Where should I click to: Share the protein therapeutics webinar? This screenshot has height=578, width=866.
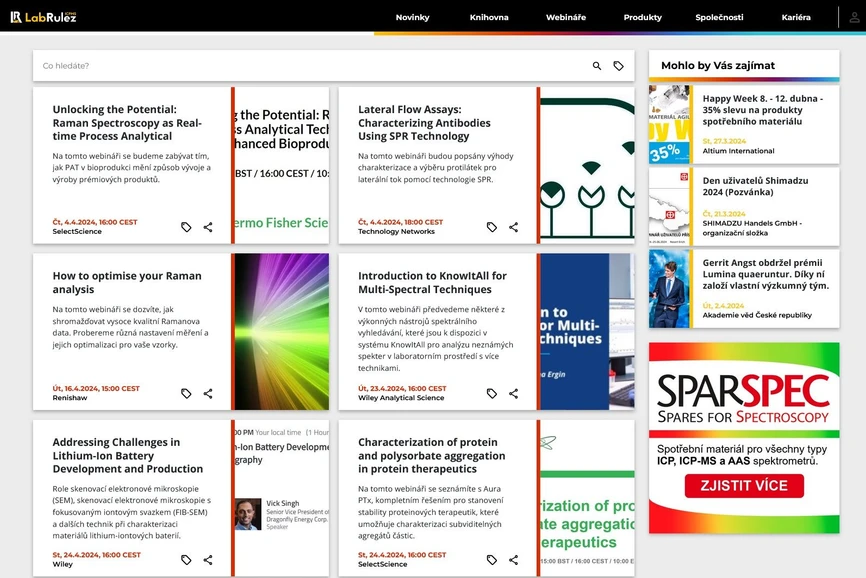[514, 560]
